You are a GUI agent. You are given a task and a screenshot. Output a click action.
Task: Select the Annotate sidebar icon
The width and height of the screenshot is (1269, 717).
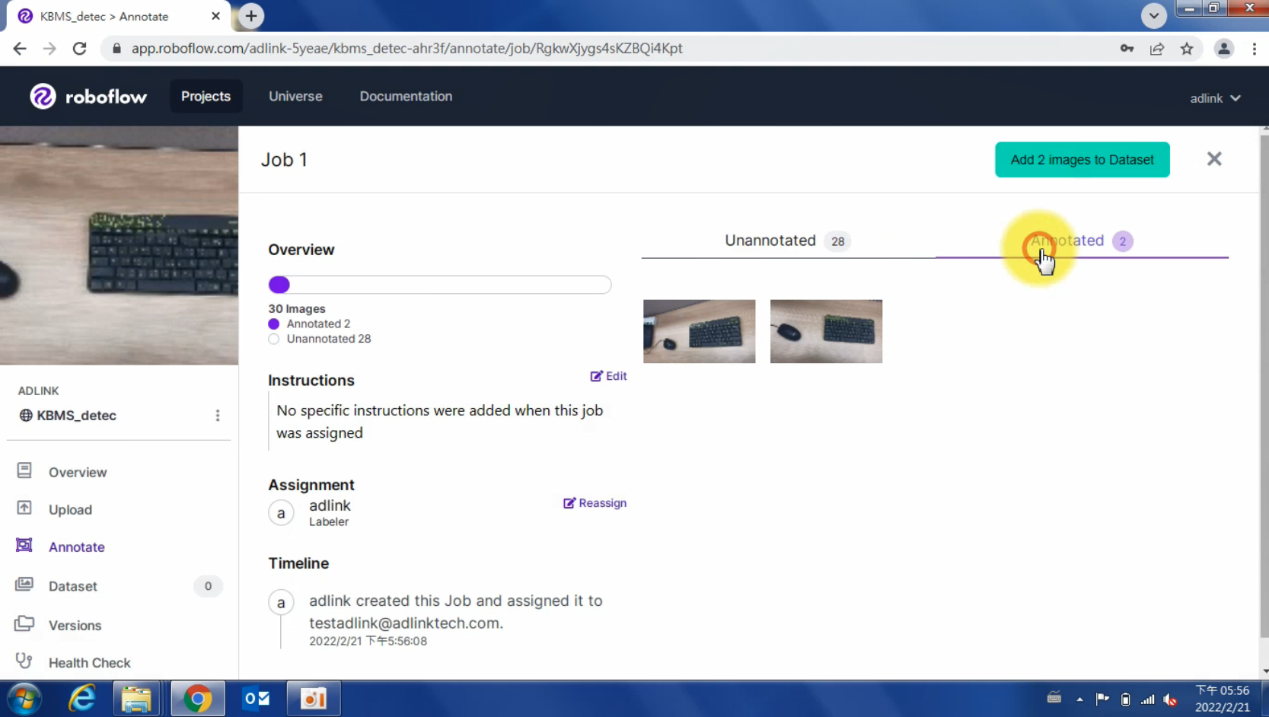(x=24, y=546)
